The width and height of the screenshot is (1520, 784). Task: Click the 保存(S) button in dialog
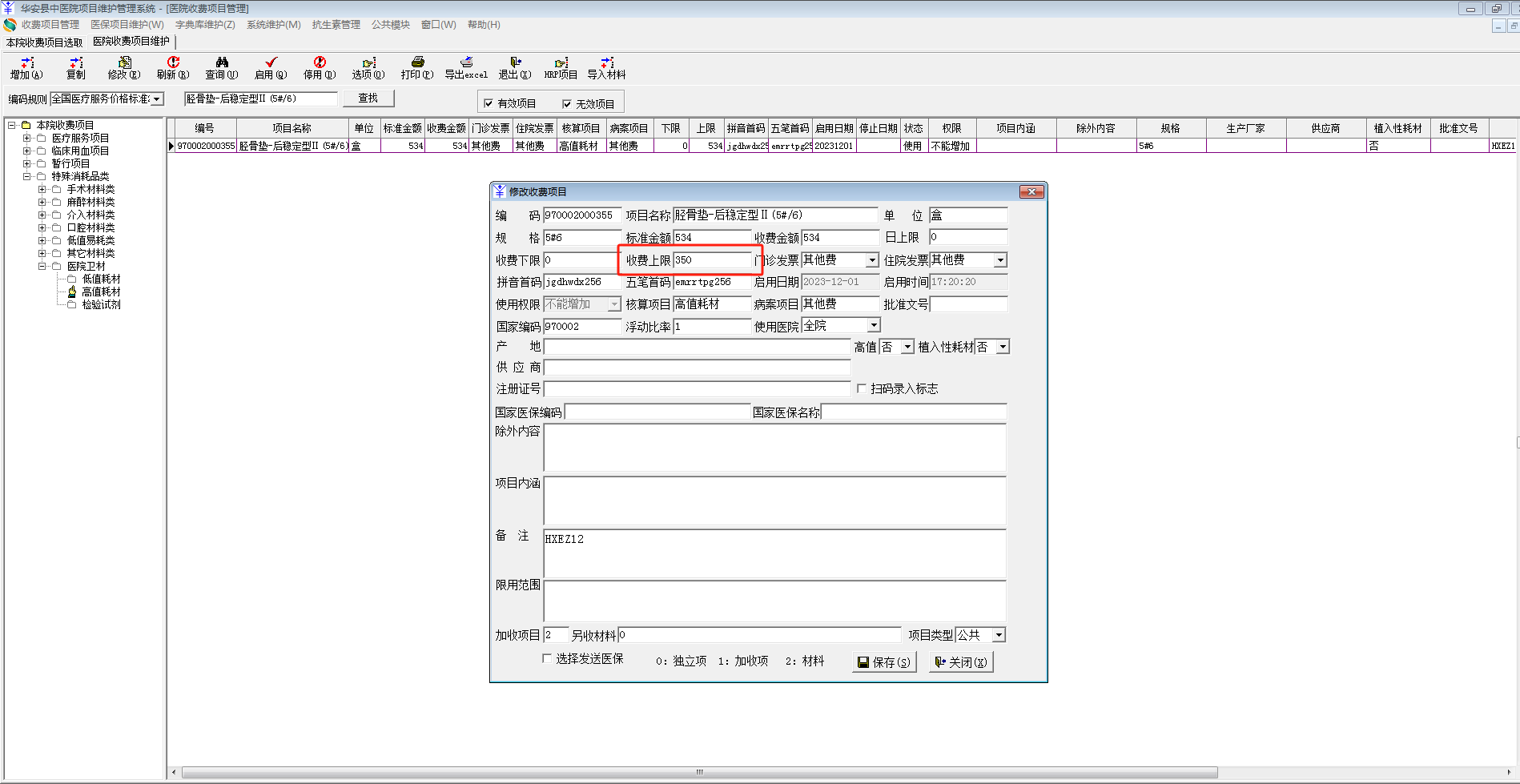(x=884, y=662)
